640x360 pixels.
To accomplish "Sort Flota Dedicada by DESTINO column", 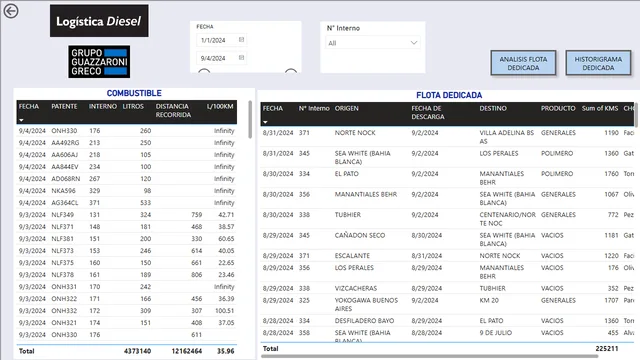I will point(493,109).
